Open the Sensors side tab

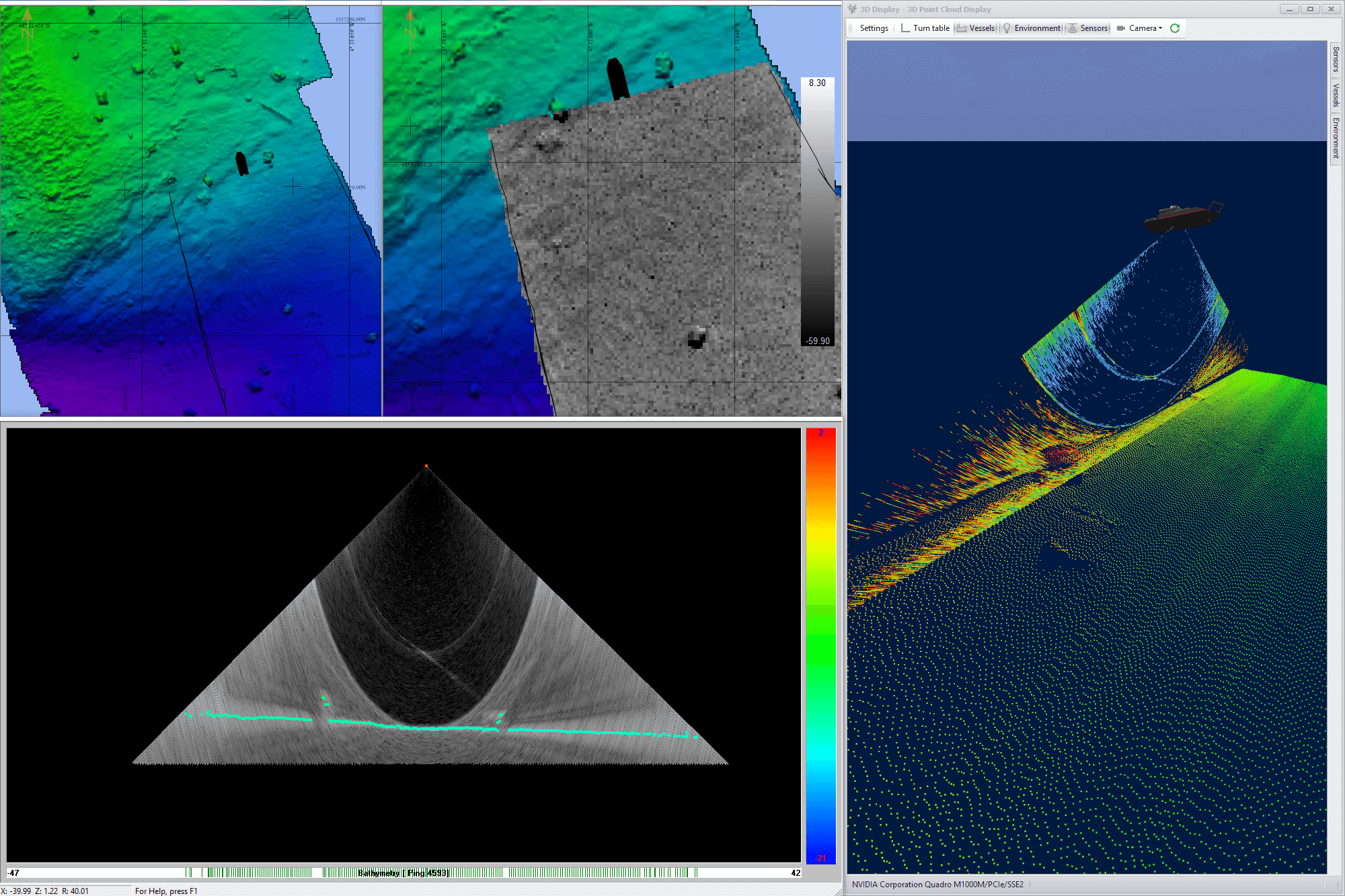(1336, 59)
